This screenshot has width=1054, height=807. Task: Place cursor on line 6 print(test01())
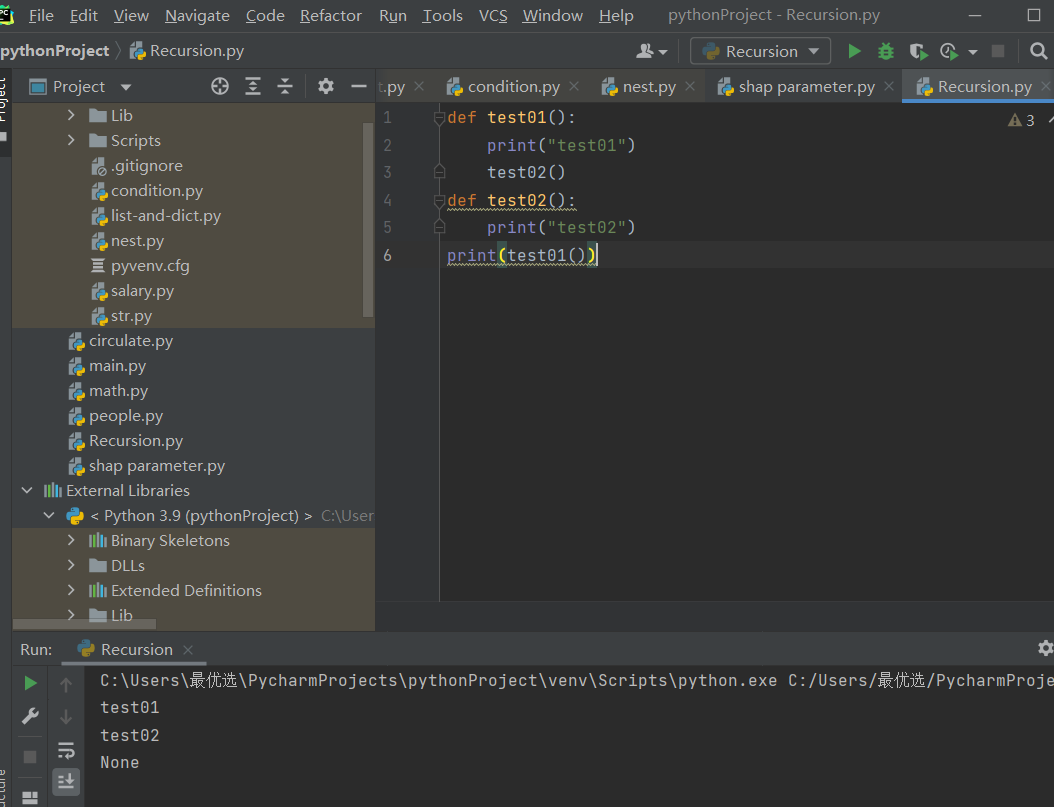(521, 255)
